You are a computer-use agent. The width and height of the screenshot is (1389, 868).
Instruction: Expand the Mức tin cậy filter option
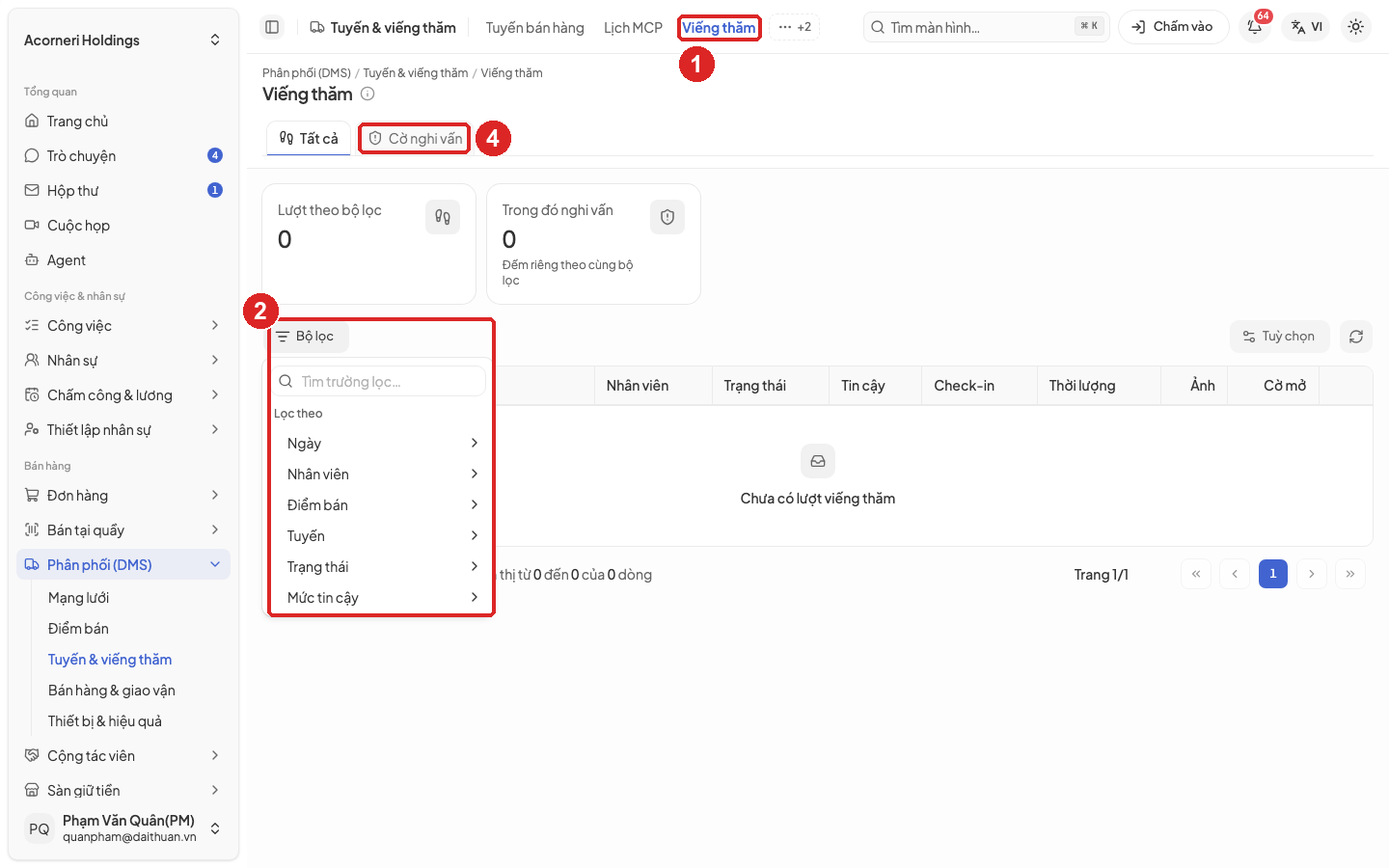[382, 598]
